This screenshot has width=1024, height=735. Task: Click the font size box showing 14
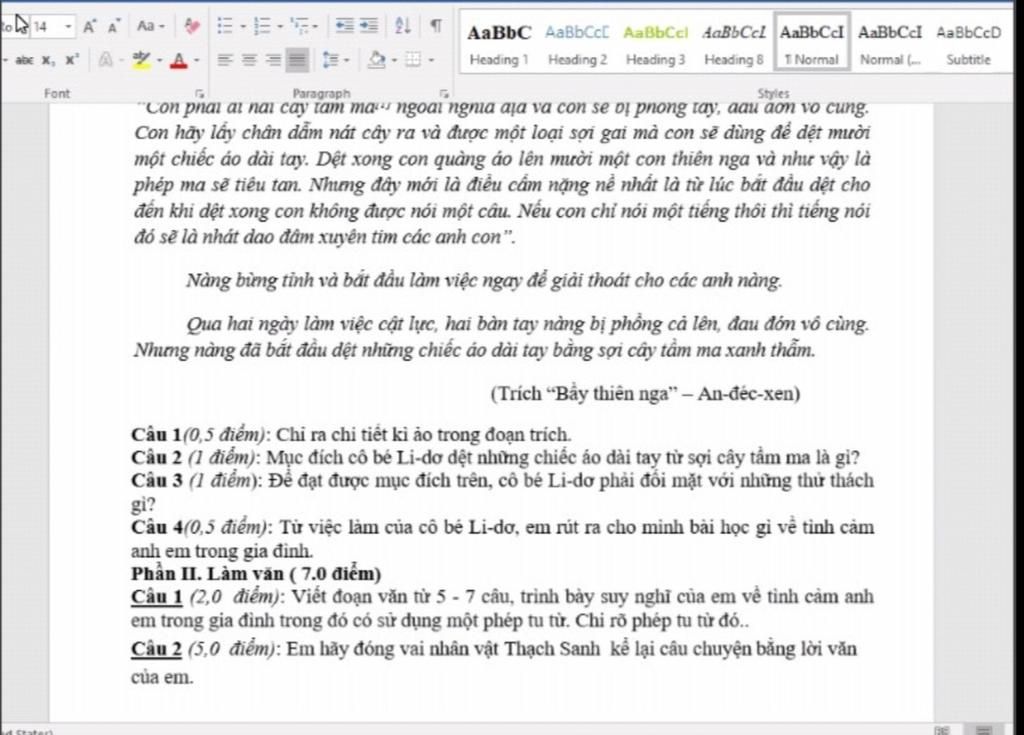tap(46, 26)
